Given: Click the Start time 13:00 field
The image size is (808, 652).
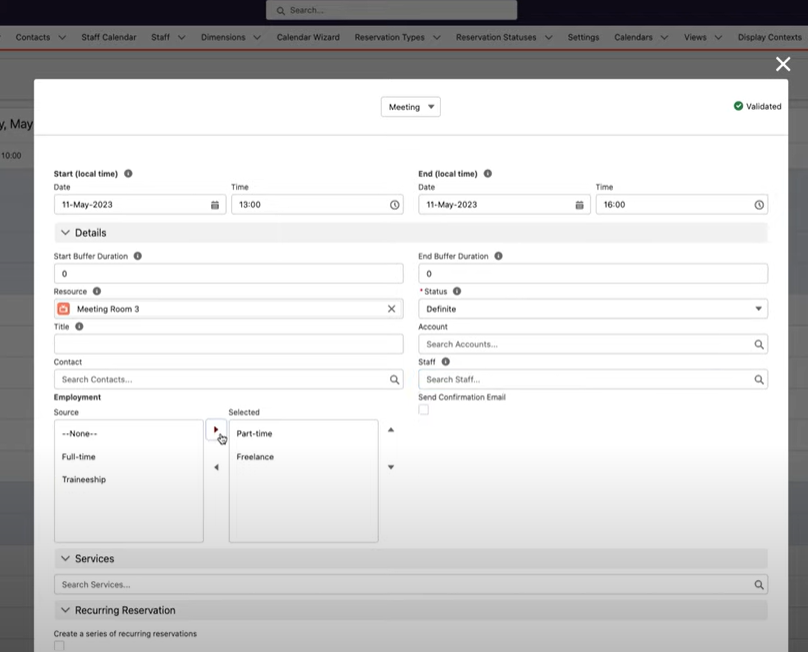Looking at the screenshot, I should click(317, 205).
